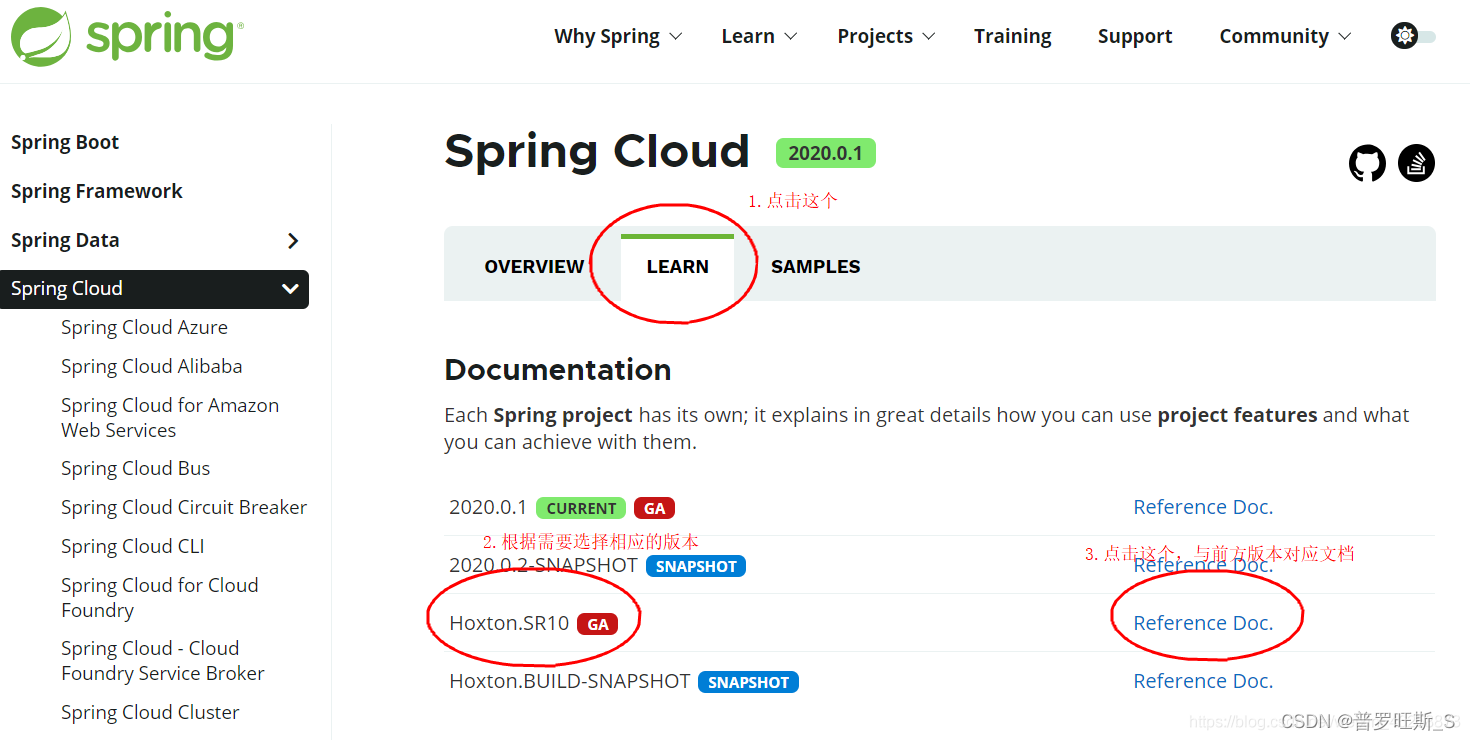Expand the Spring Data chevron
The image size is (1470, 740).
pos(292,240)
